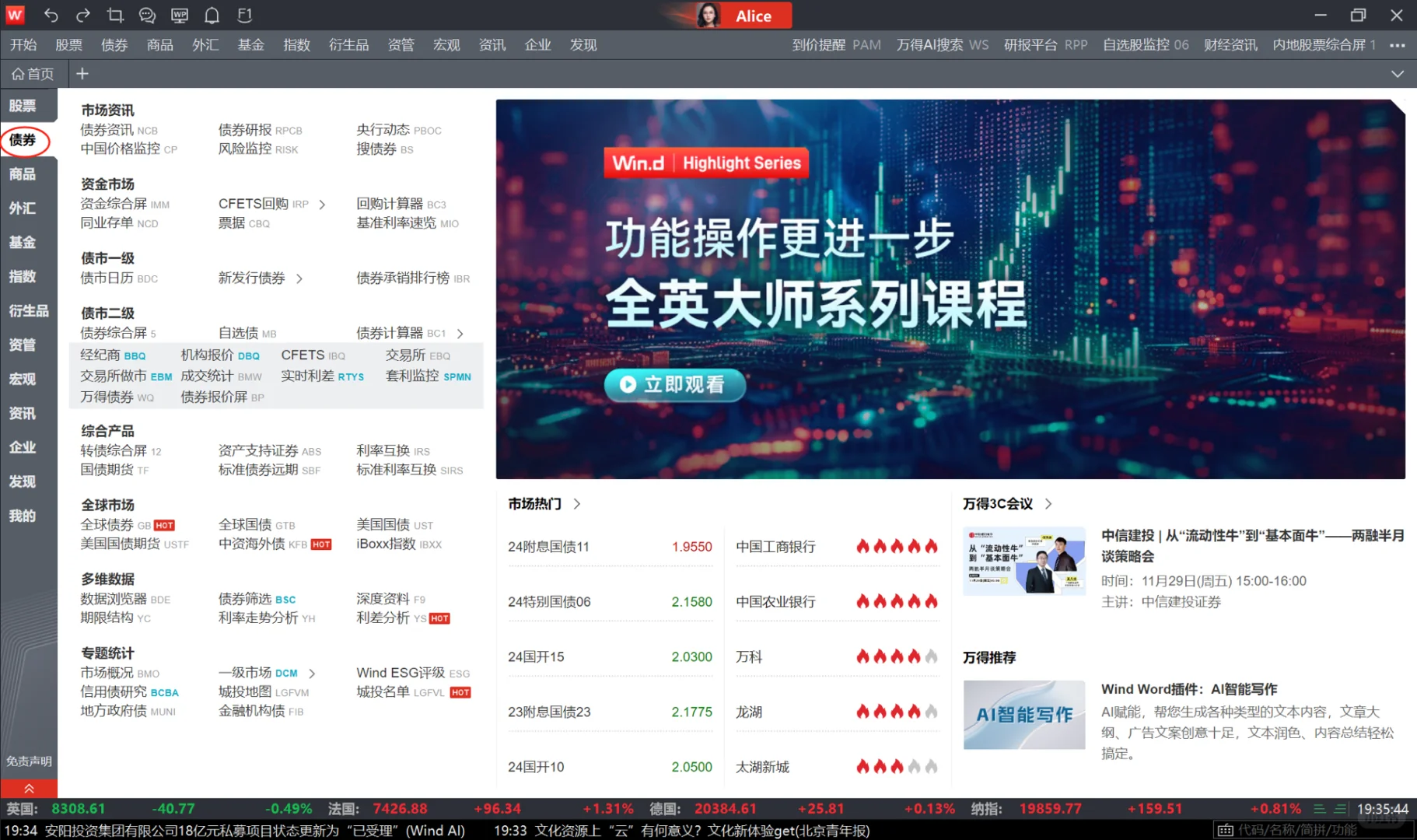Open 转债综合屏 link
This screenshot has height=840, width=1417.
(x=121, y=451)
